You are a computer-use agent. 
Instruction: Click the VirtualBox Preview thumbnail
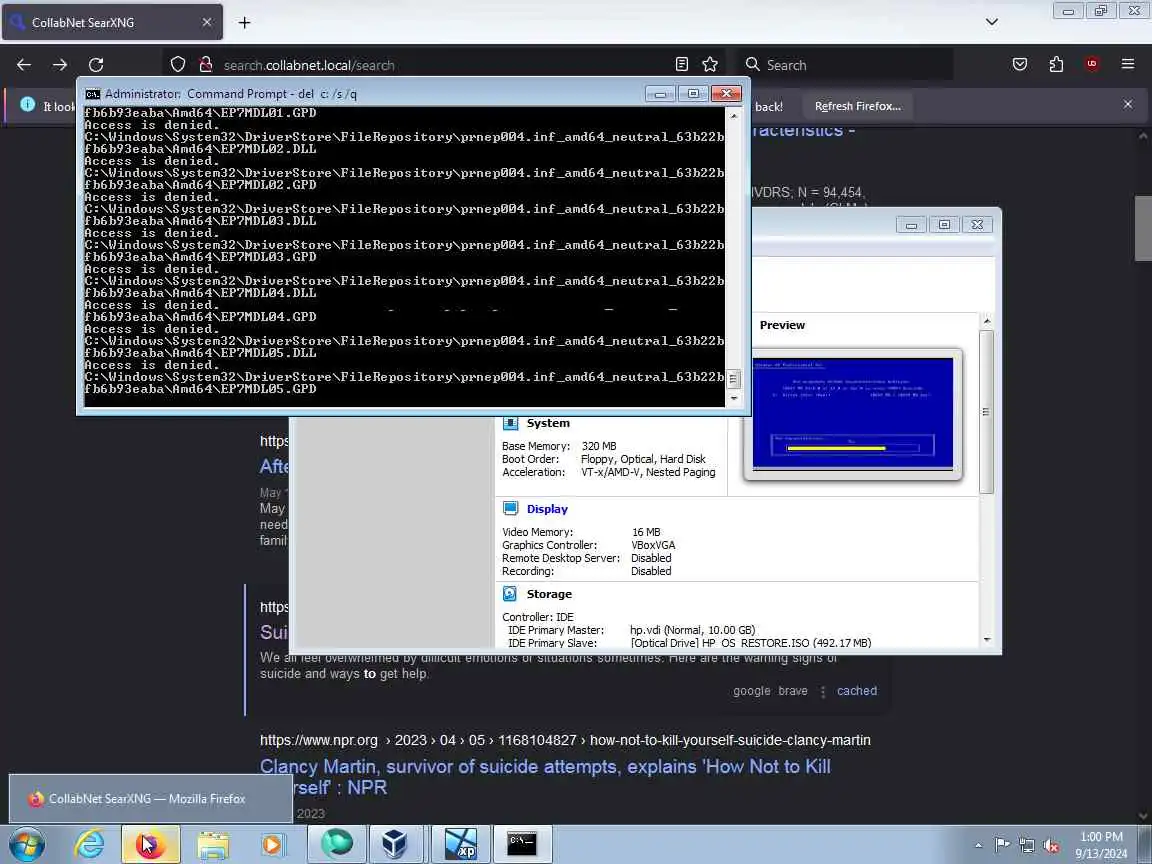click(x=852, y=414)
